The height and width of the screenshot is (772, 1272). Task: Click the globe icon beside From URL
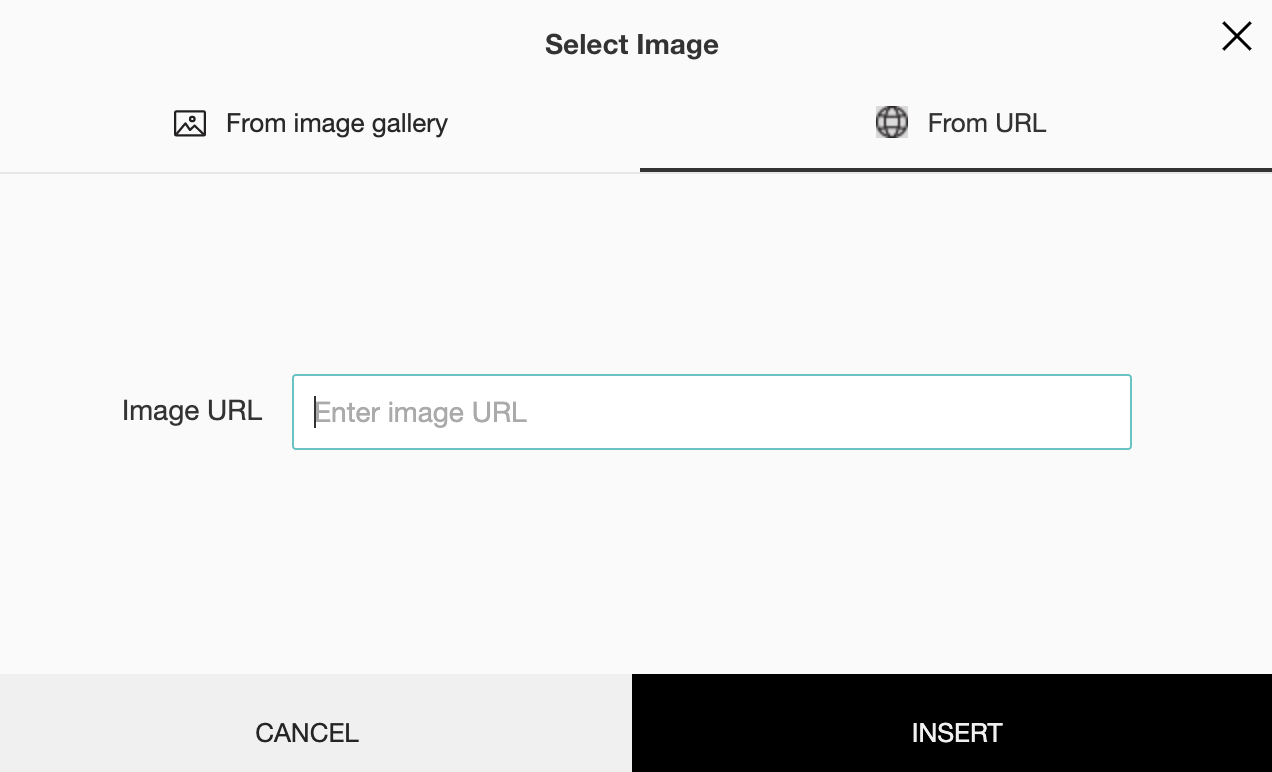[x=891, y=122]
